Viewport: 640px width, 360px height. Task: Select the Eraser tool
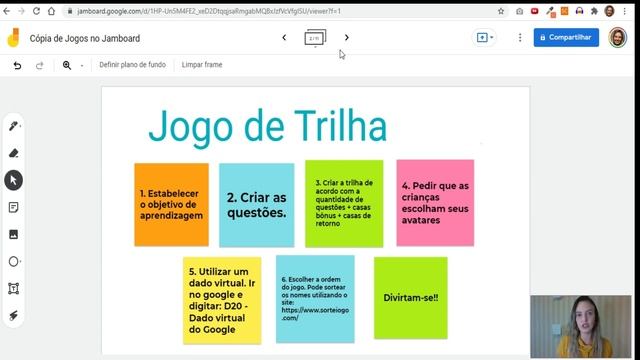13,153
